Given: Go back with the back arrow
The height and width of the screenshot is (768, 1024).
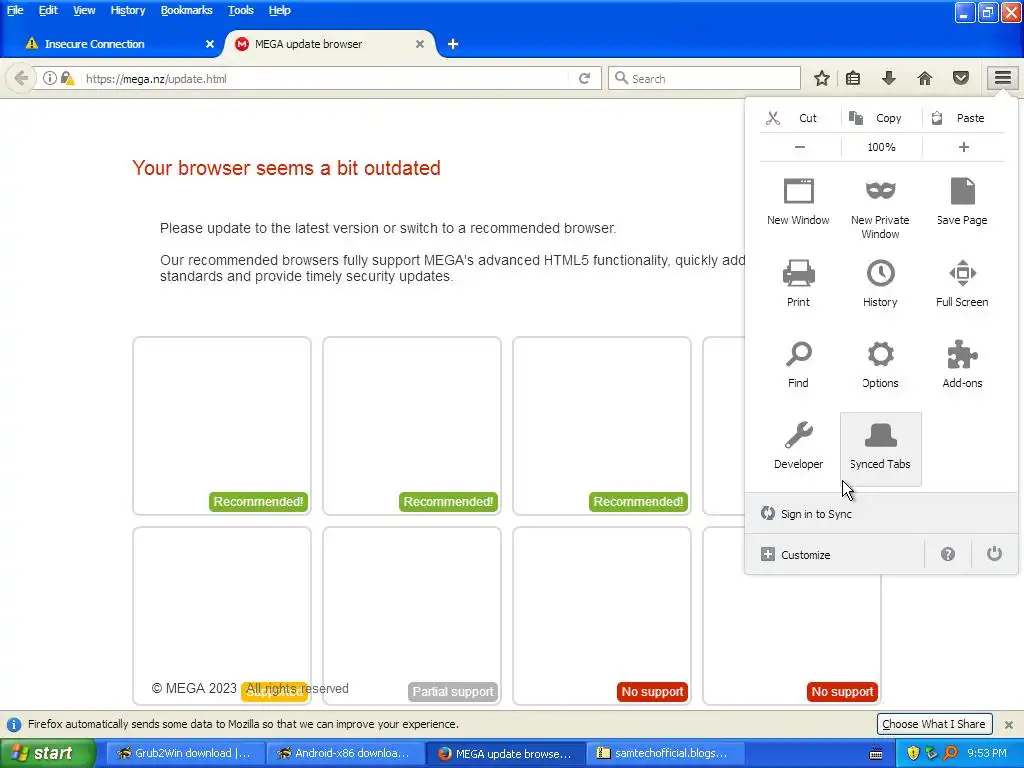Looking at the screenshot, I should tap(21, 78).
